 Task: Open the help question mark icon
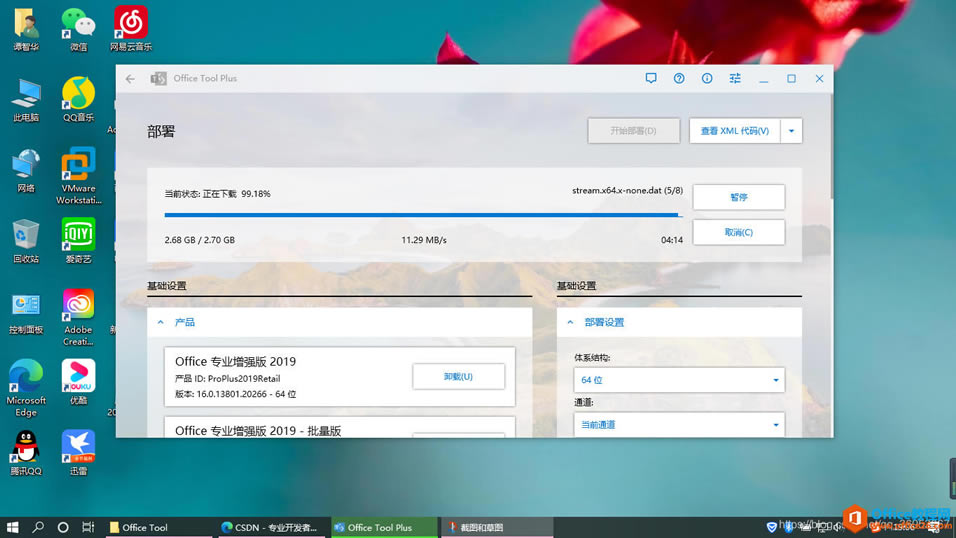(x=679, y=78)
